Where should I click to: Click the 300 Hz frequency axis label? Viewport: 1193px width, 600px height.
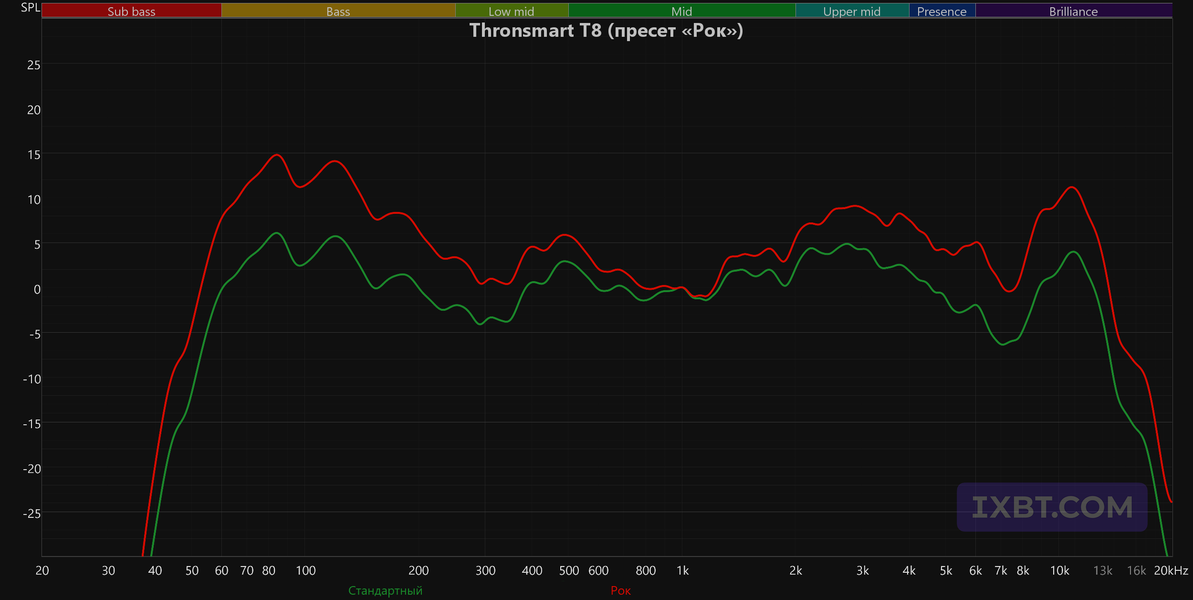[485, 570]
